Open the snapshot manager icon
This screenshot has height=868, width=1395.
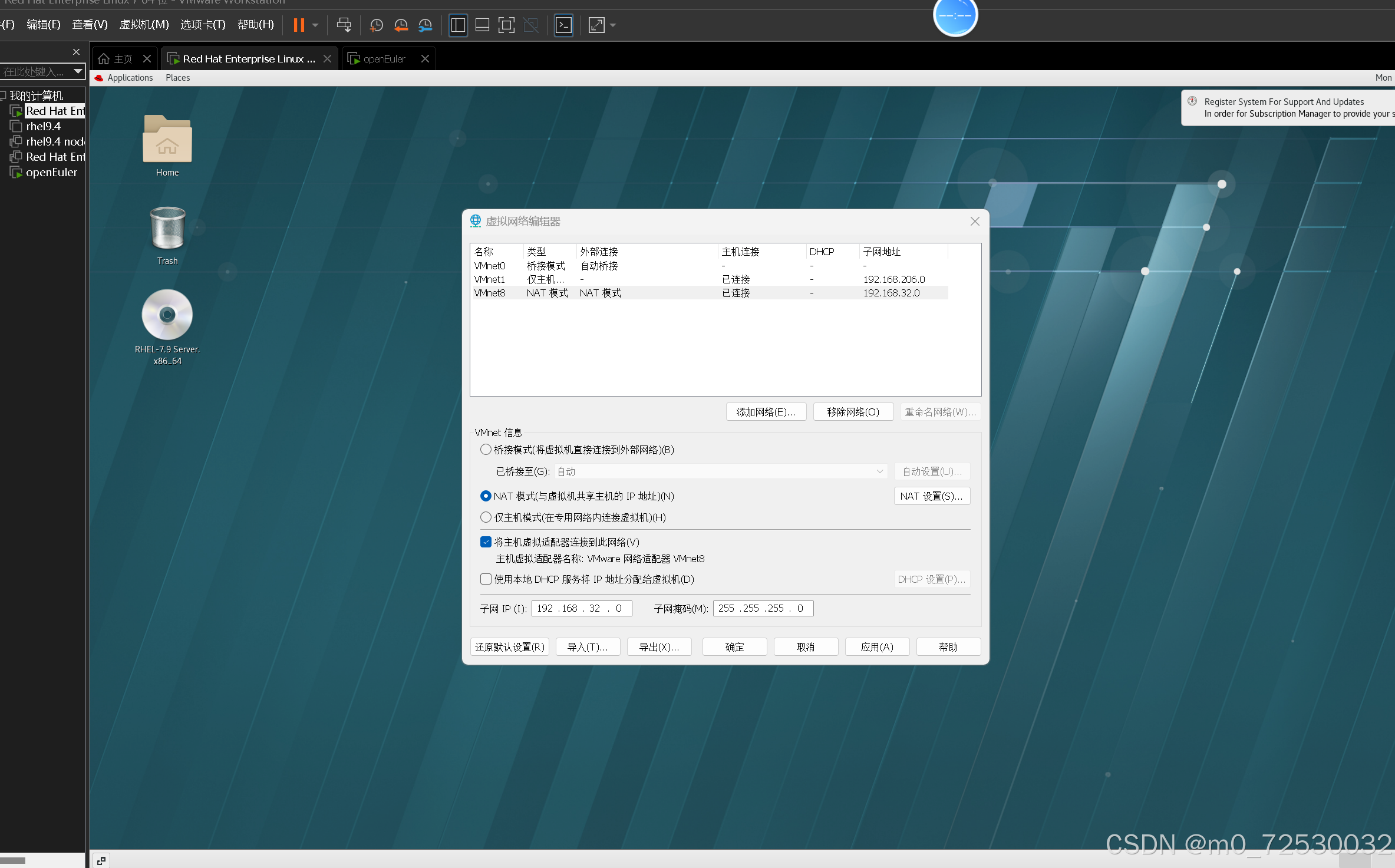[425, 25]
